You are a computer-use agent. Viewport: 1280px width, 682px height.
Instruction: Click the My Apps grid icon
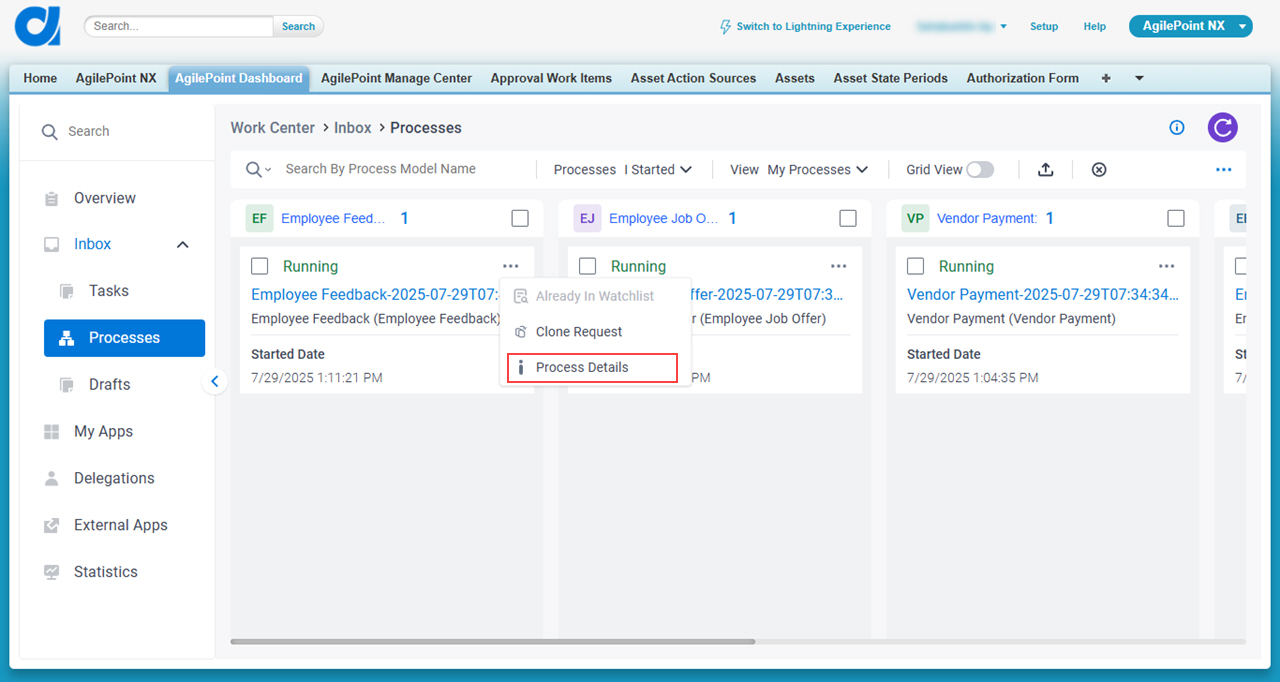(52, 432)
